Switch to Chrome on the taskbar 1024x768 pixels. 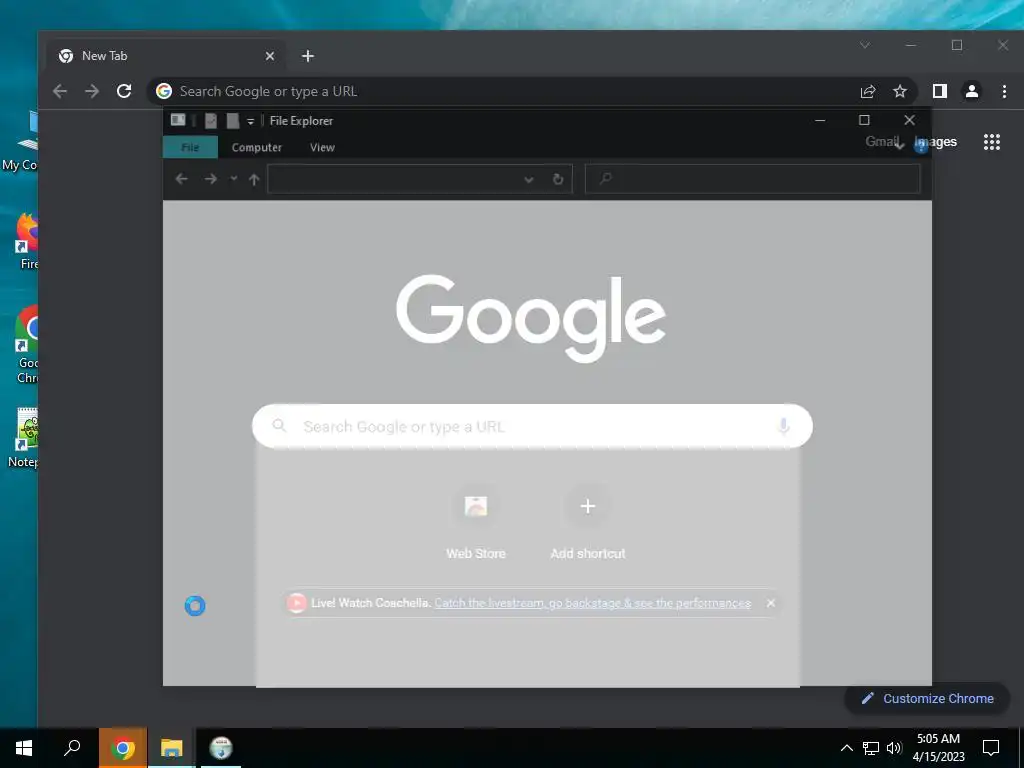tap(123, 748)
